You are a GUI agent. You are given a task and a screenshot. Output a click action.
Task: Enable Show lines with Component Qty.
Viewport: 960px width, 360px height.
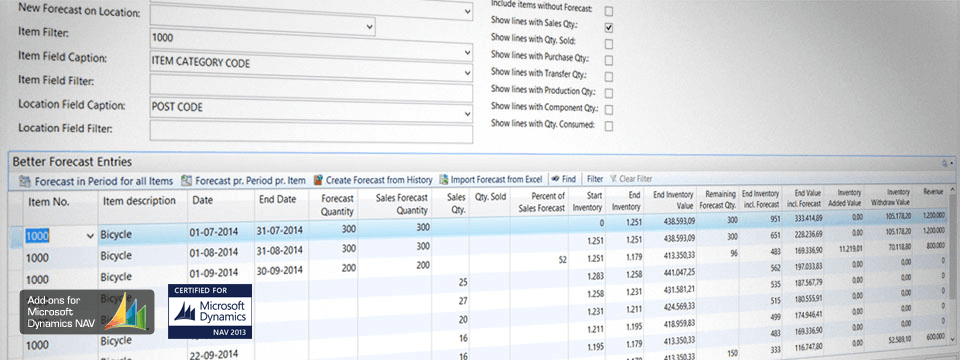pyautogui.click(x=609, y=110)
